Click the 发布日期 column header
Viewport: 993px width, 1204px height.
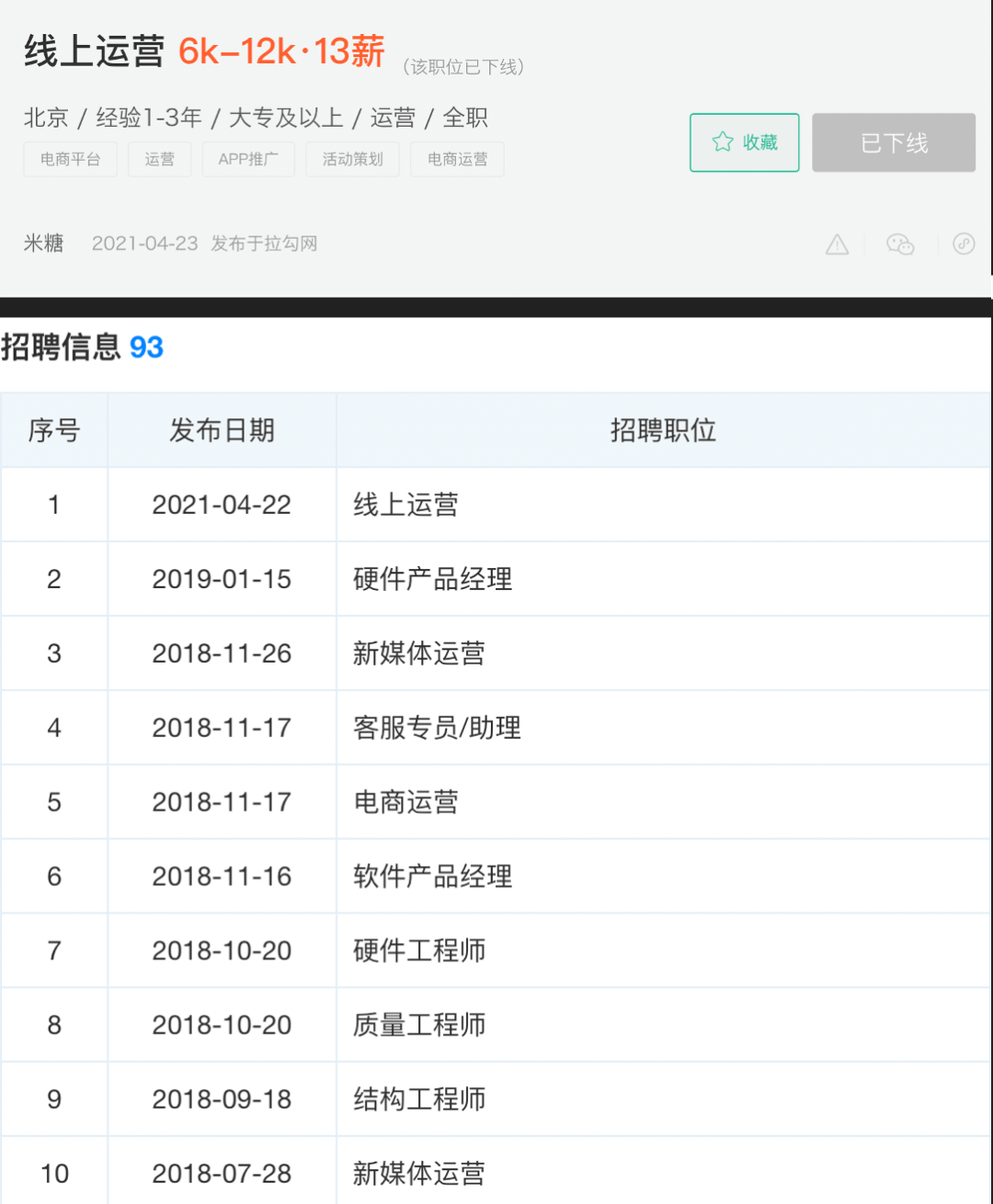tap(222, 430)
